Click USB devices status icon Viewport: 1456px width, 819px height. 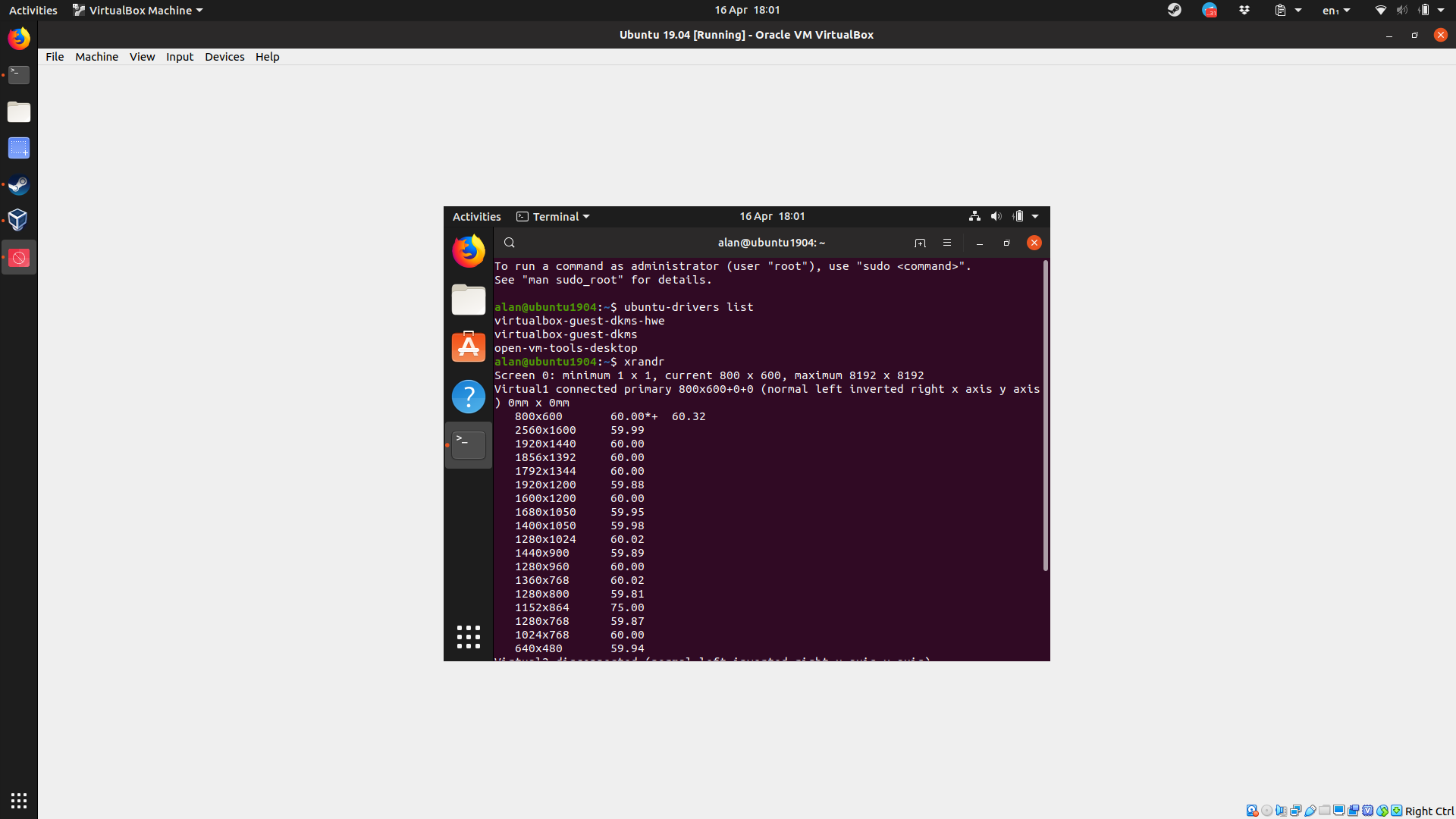pos(1310,811)
